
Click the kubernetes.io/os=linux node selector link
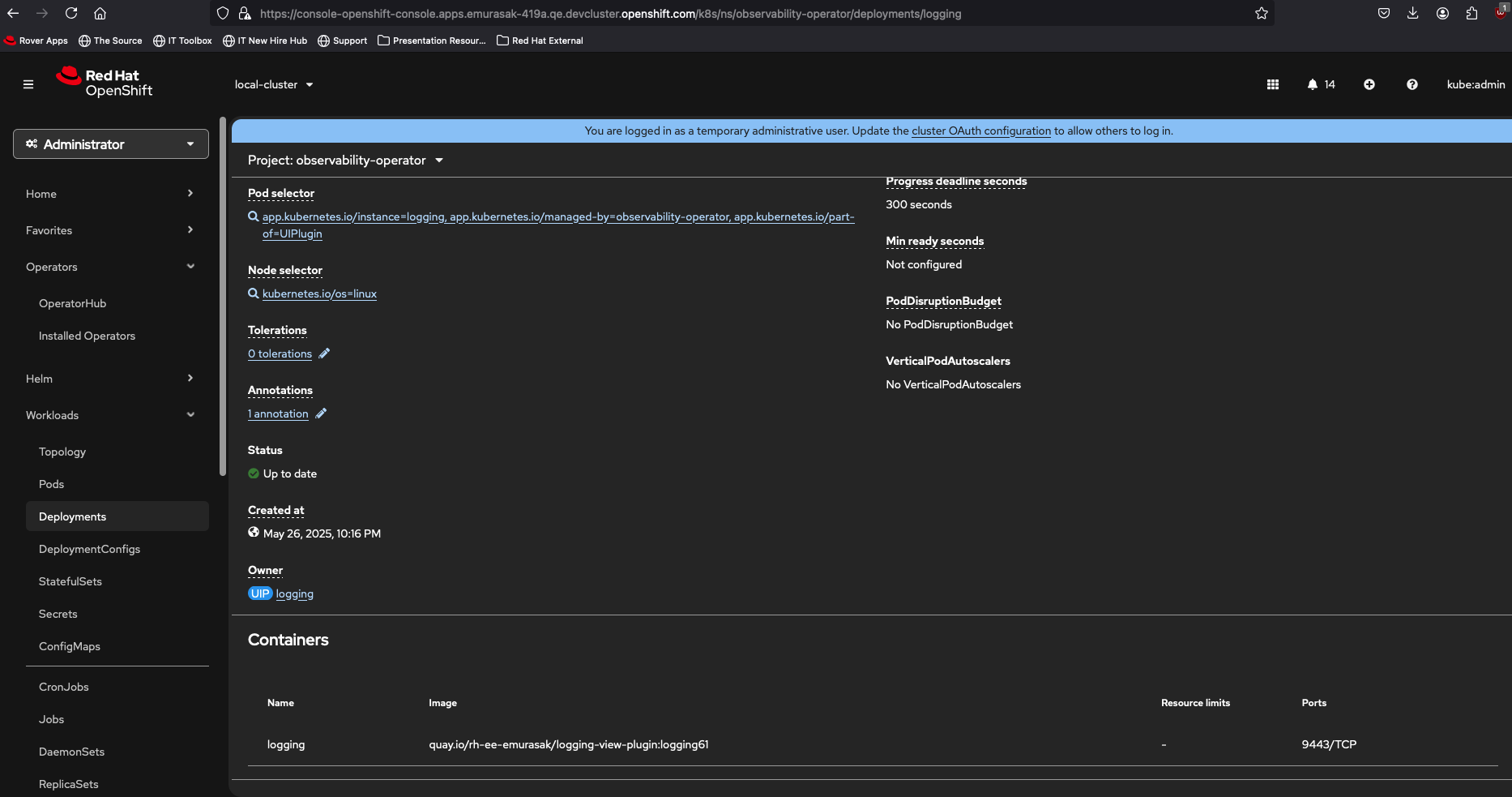tap(319, 294)
